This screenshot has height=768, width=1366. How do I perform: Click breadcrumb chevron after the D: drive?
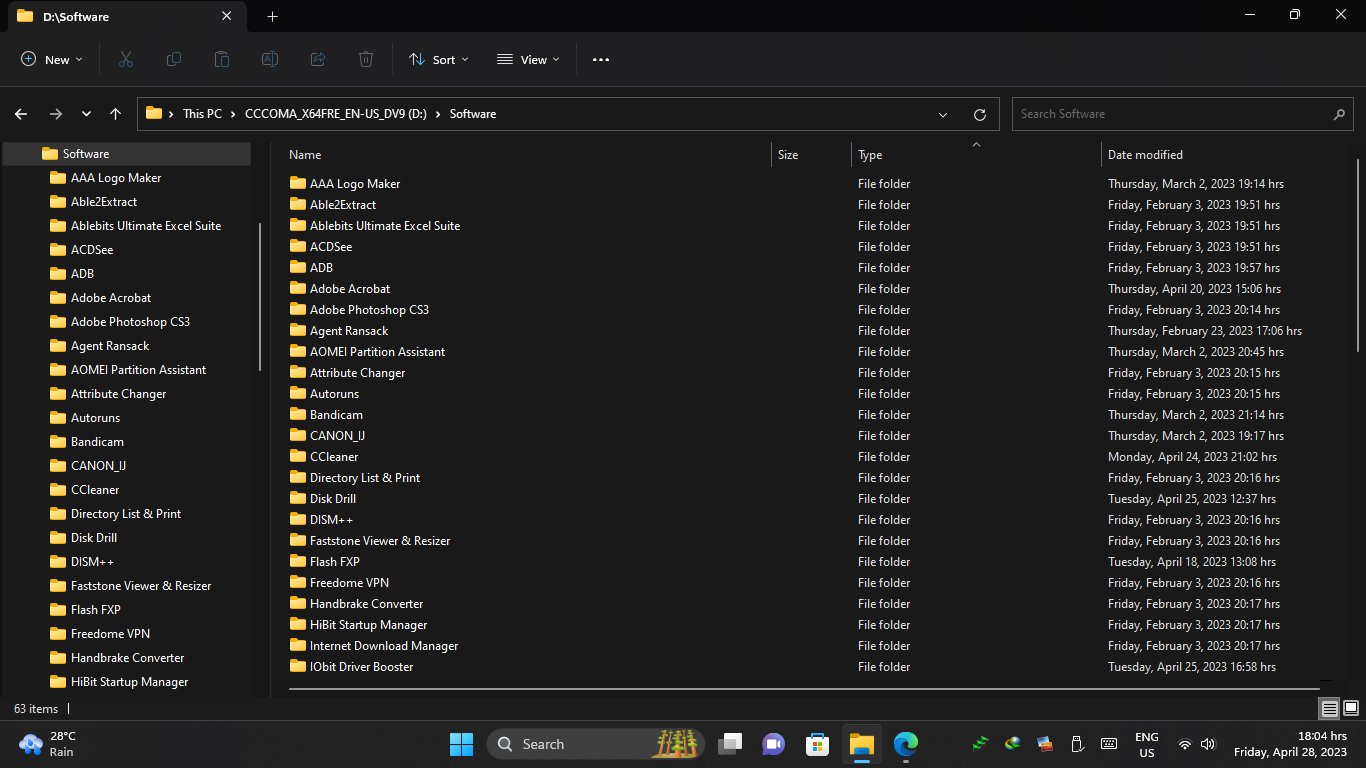(x=438, y=114)
